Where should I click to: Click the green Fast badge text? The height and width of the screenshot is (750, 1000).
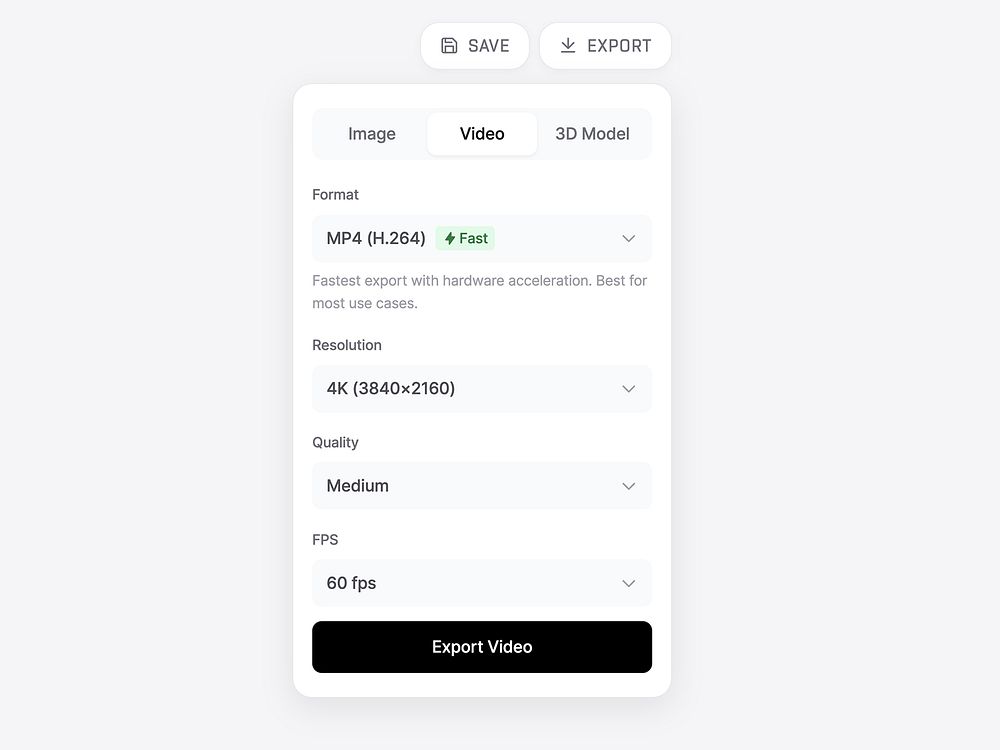point(473,239)
